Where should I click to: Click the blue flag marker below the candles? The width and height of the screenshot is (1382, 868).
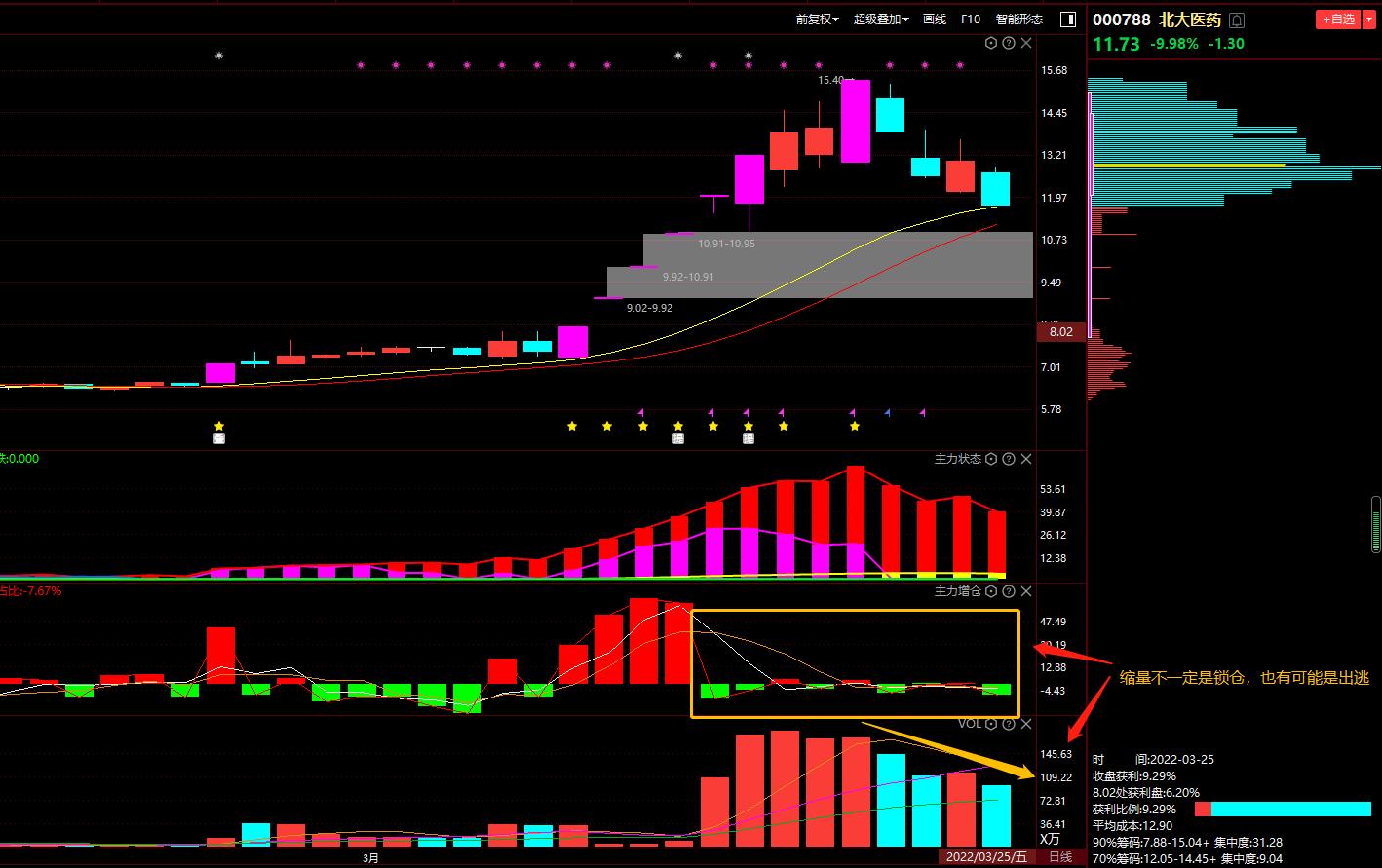click(887, 413)
